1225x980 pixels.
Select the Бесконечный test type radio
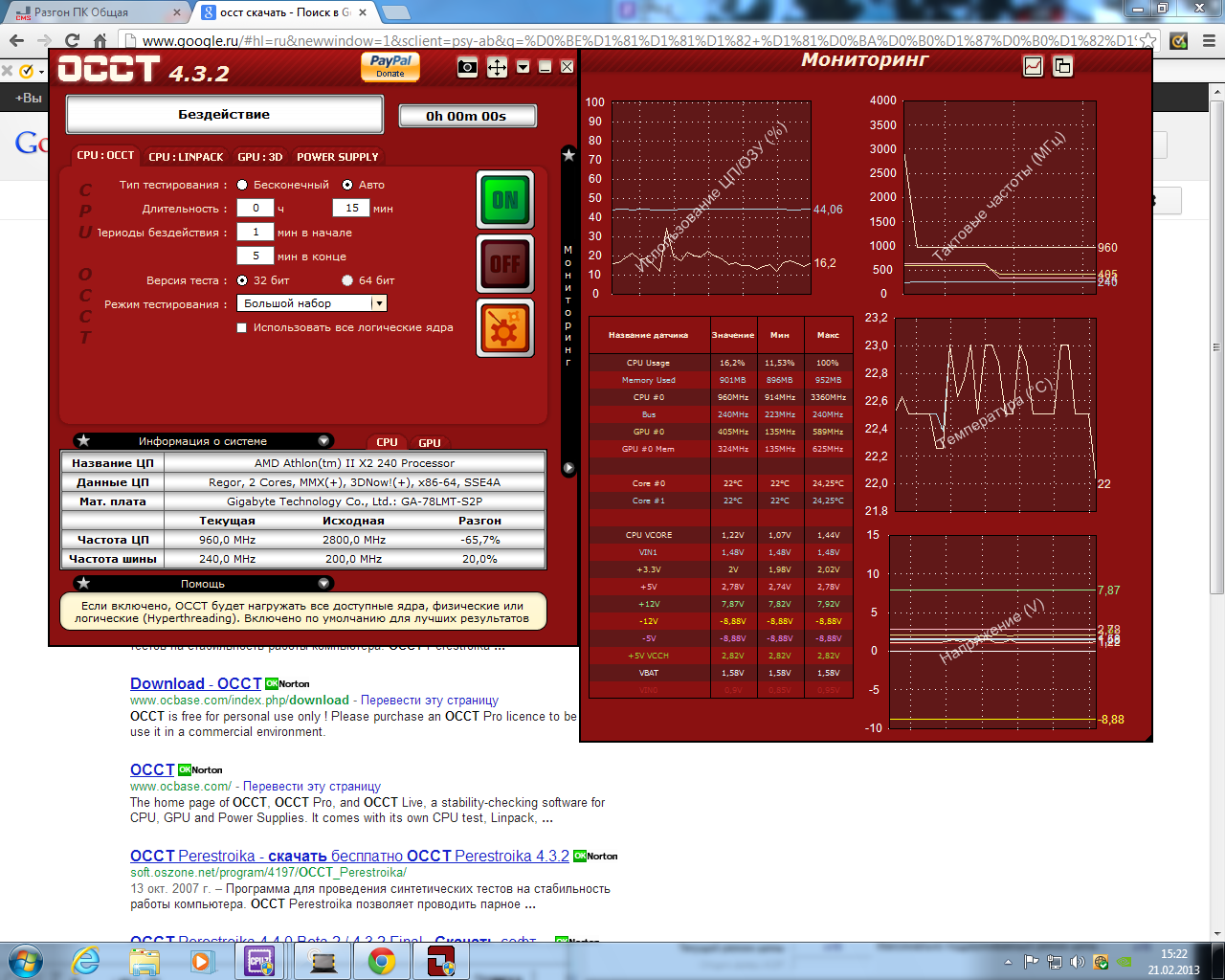[x=242, y=185]
